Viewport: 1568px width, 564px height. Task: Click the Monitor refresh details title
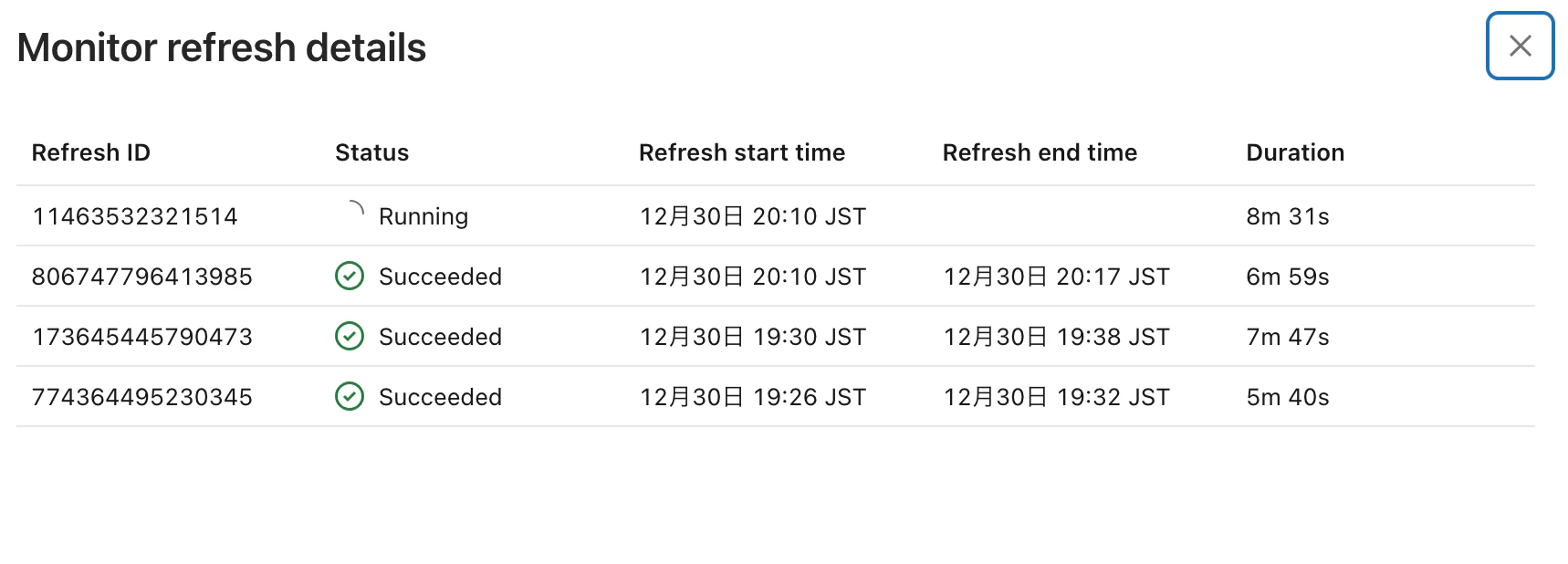[x=222, y=47]
